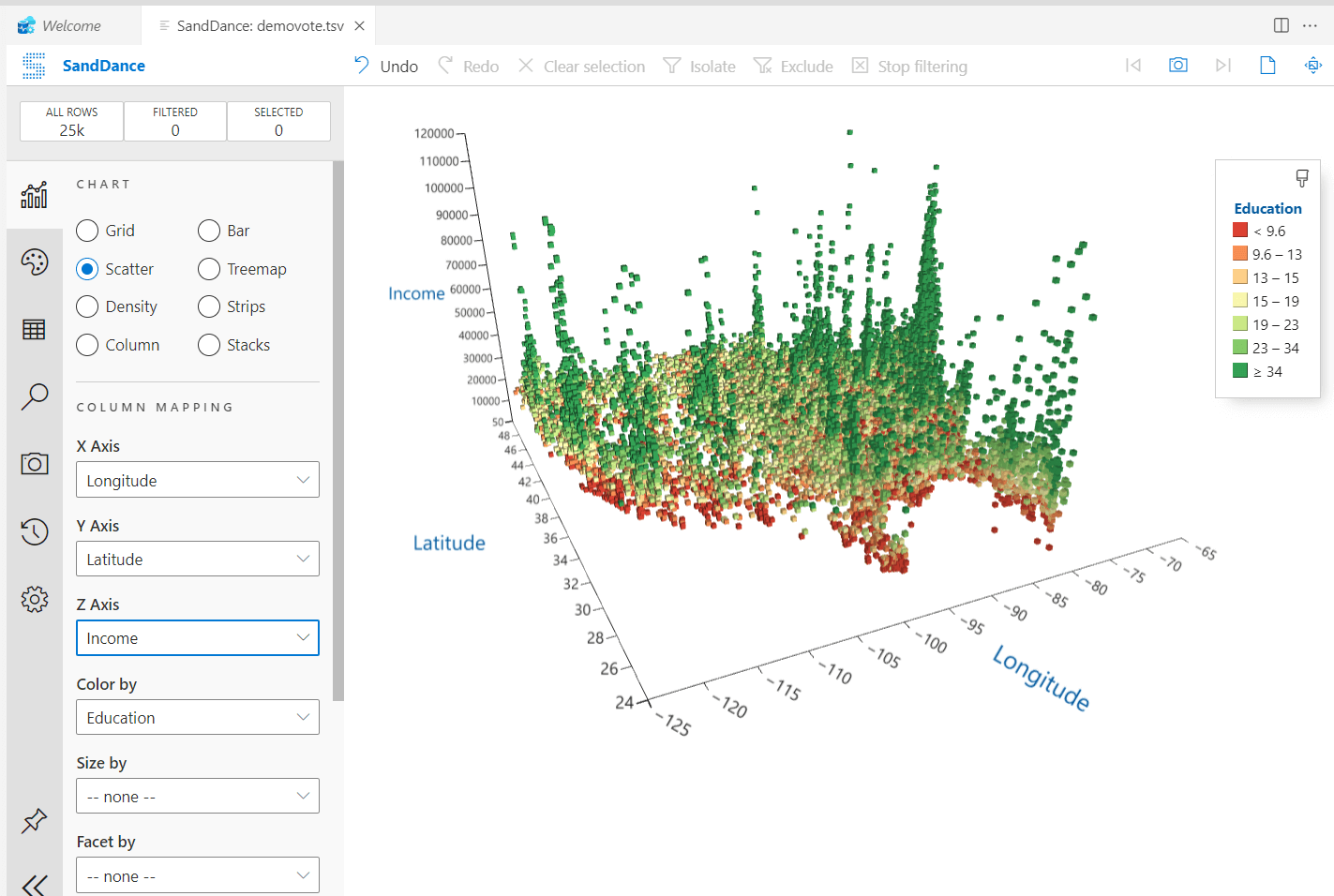Switch to the Welcome tab
The height and width of the screenshot is (896, 1334).
coord(71,26)
